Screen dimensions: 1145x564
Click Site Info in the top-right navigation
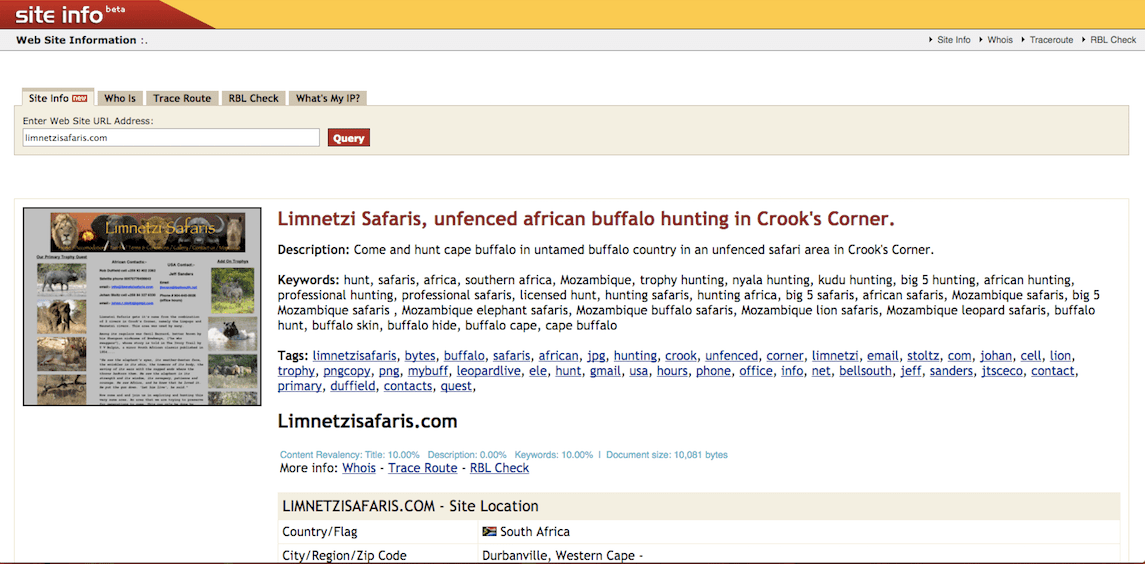tap(953, 40)
